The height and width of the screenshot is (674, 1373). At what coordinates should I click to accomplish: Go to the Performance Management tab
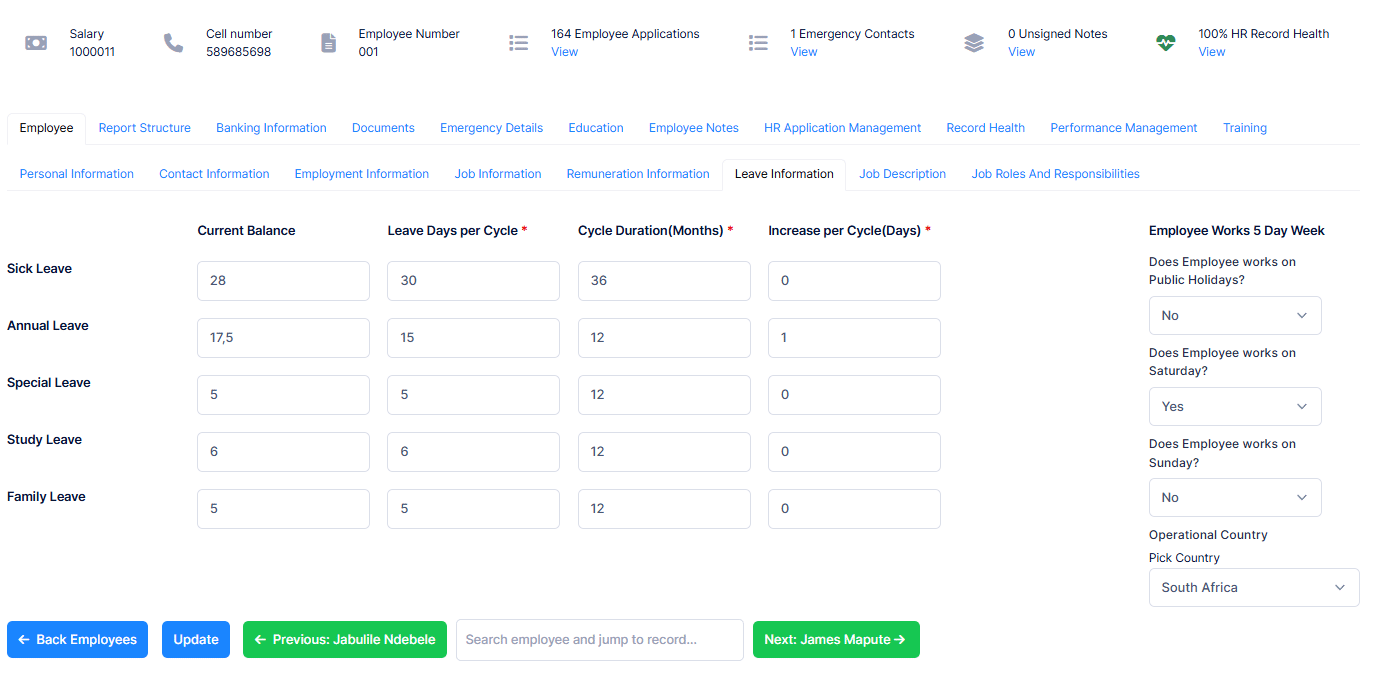click(1123, 128)
